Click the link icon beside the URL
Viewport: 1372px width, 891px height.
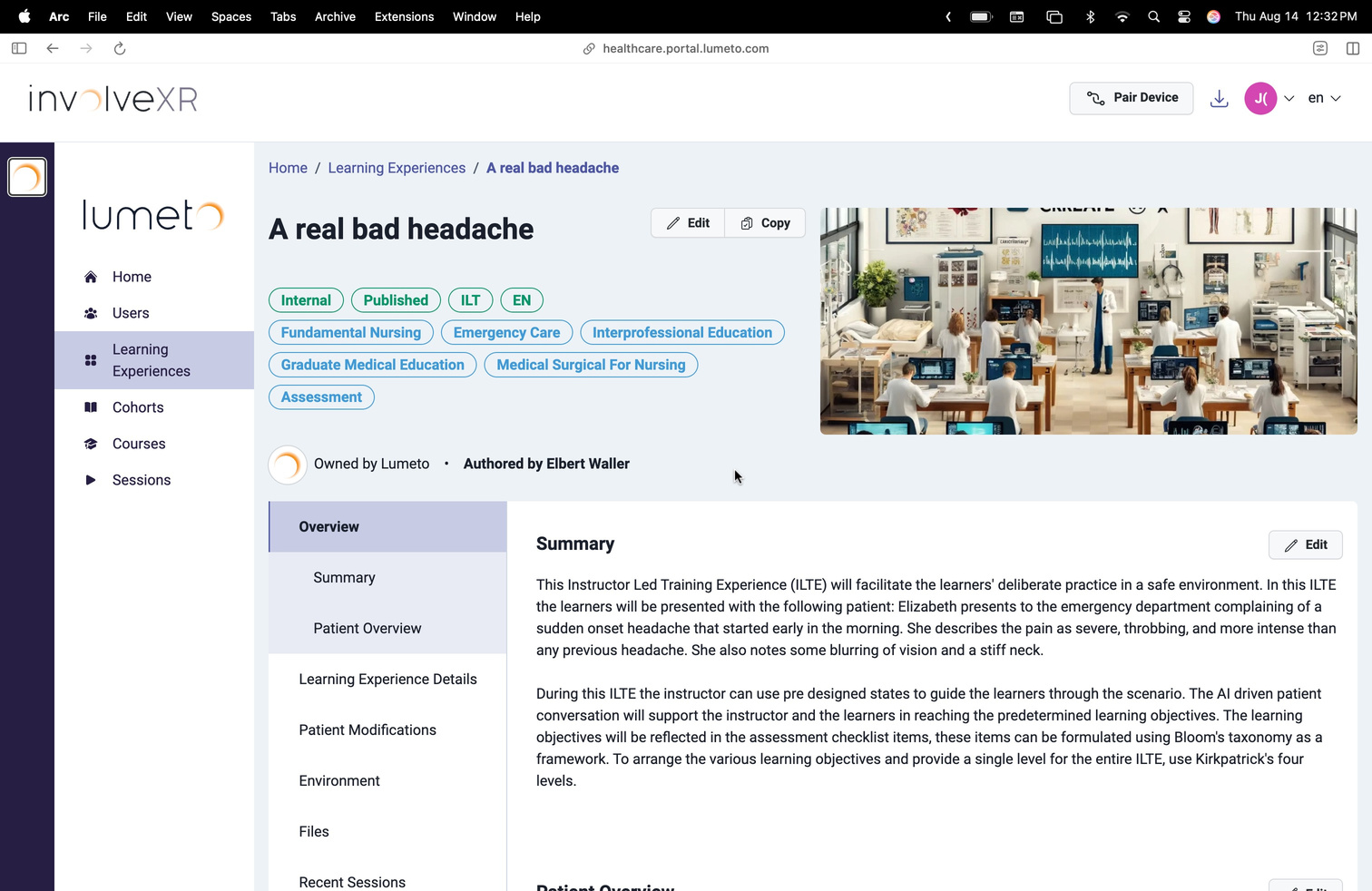pyautogui.click(x=589, y=49)
